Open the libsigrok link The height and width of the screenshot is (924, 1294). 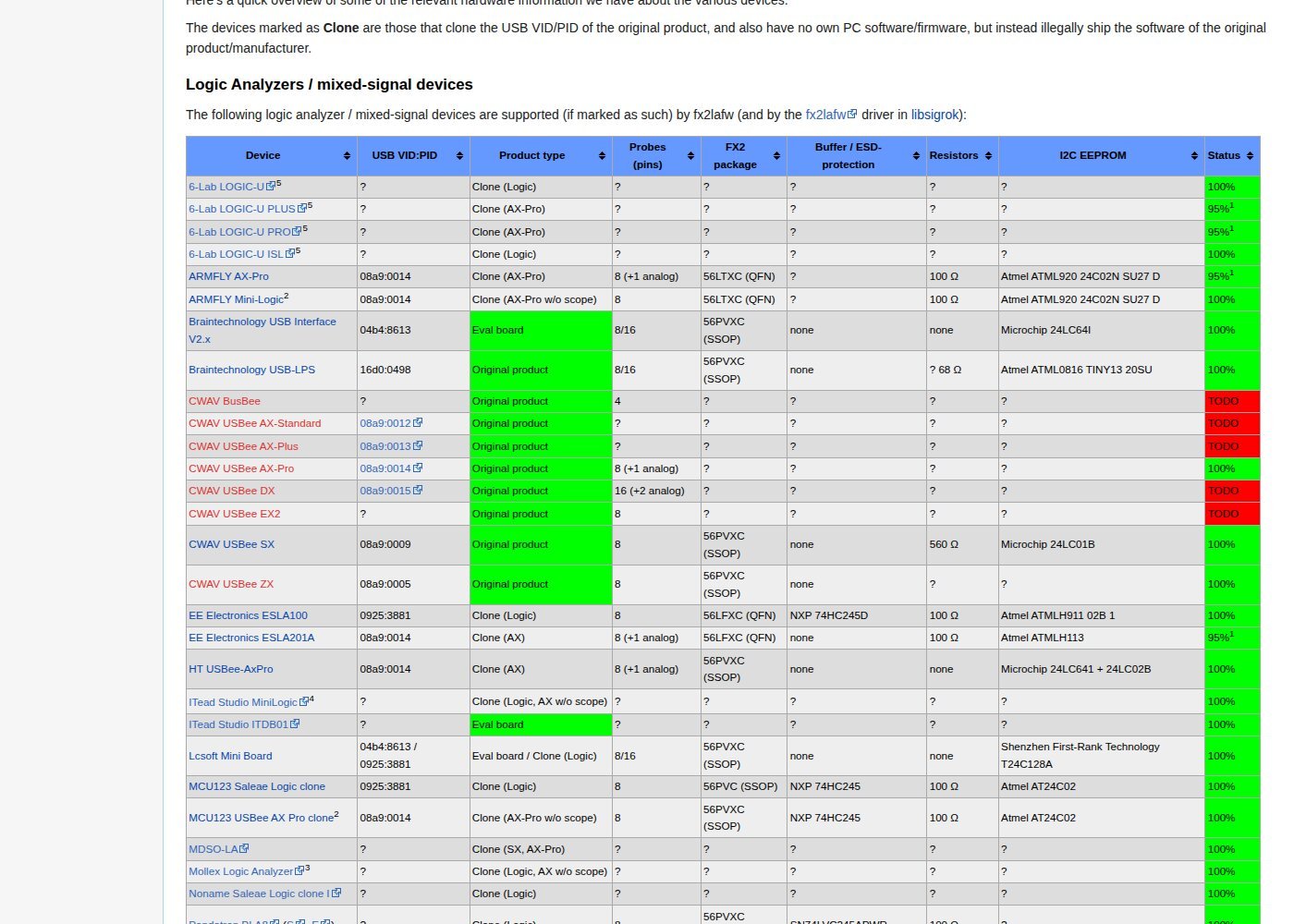point(934,115)
